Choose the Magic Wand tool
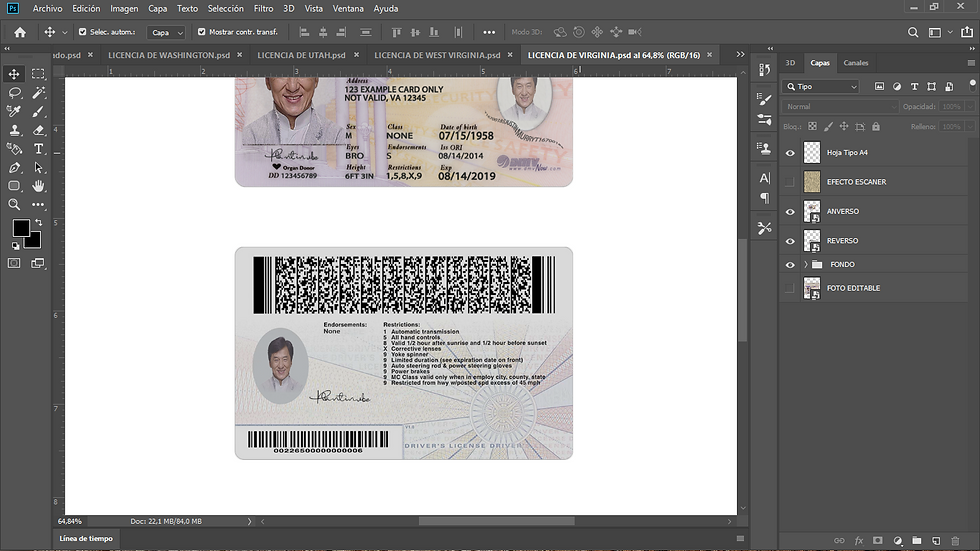Image resolution: width=980 pixels, height=551 pixels. click(38, 92)
